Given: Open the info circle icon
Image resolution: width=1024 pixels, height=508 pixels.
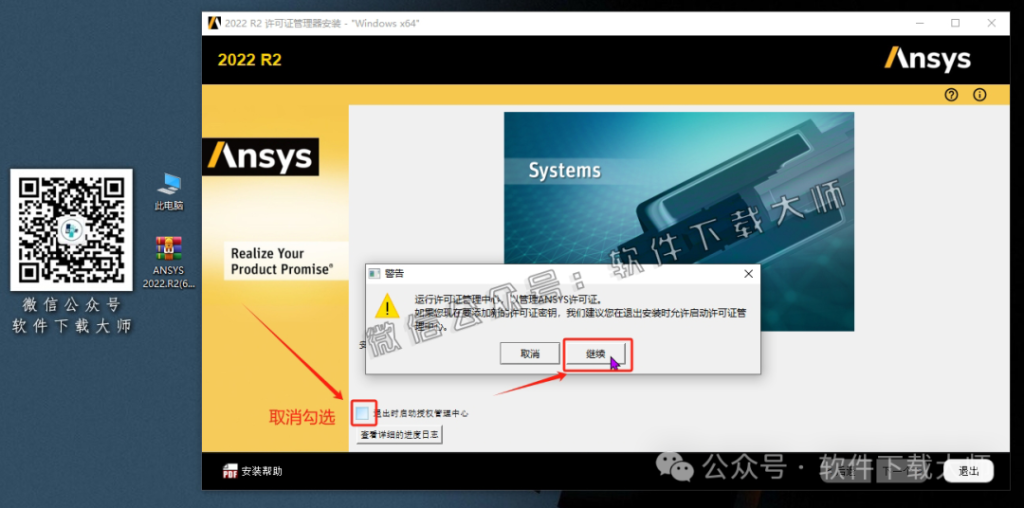Looking at the screenshot, I should (980, 95).
